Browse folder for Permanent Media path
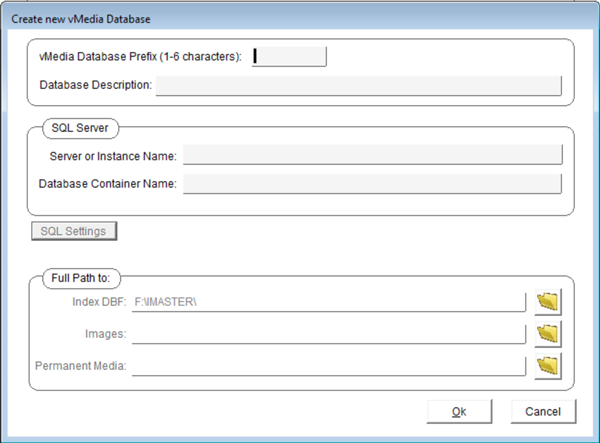600x443 pixels. [x=548, y=366]
